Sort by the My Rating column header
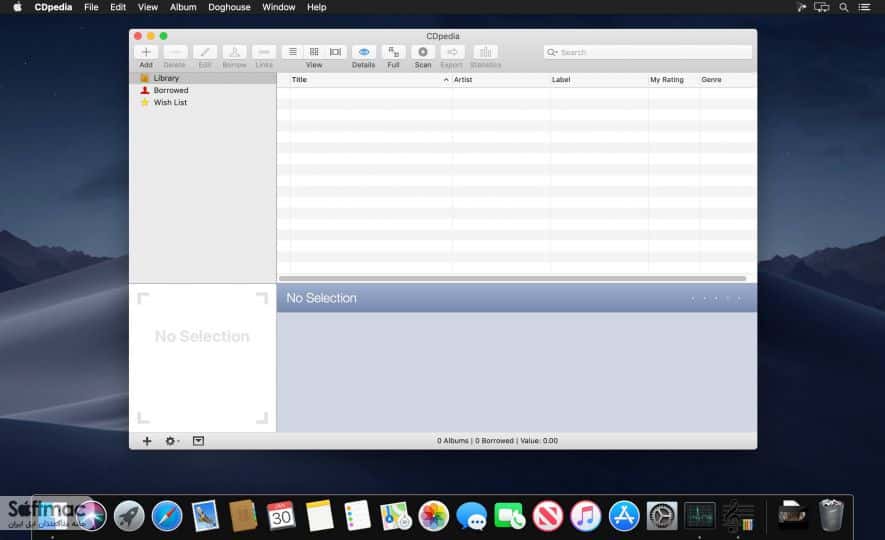 [x=667, y=80]
